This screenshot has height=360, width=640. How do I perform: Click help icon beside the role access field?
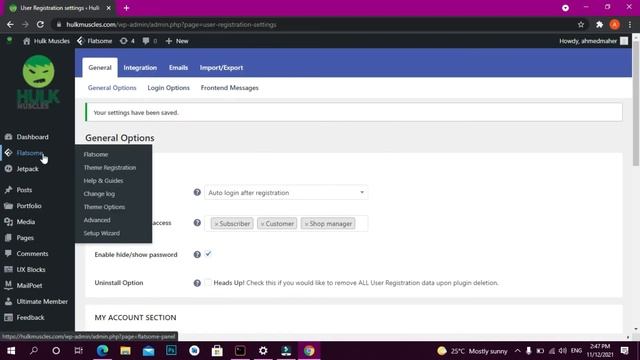pos(197,223)
